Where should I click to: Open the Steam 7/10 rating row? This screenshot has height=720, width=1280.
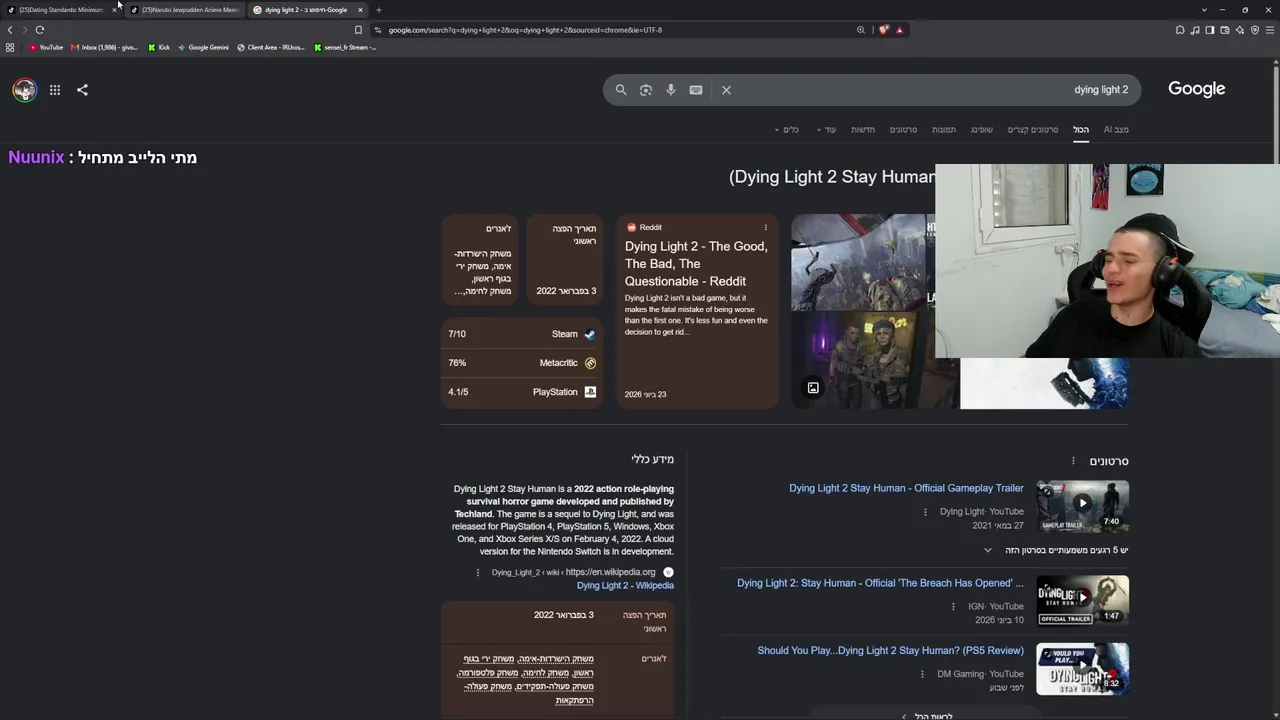click(521, 334)
